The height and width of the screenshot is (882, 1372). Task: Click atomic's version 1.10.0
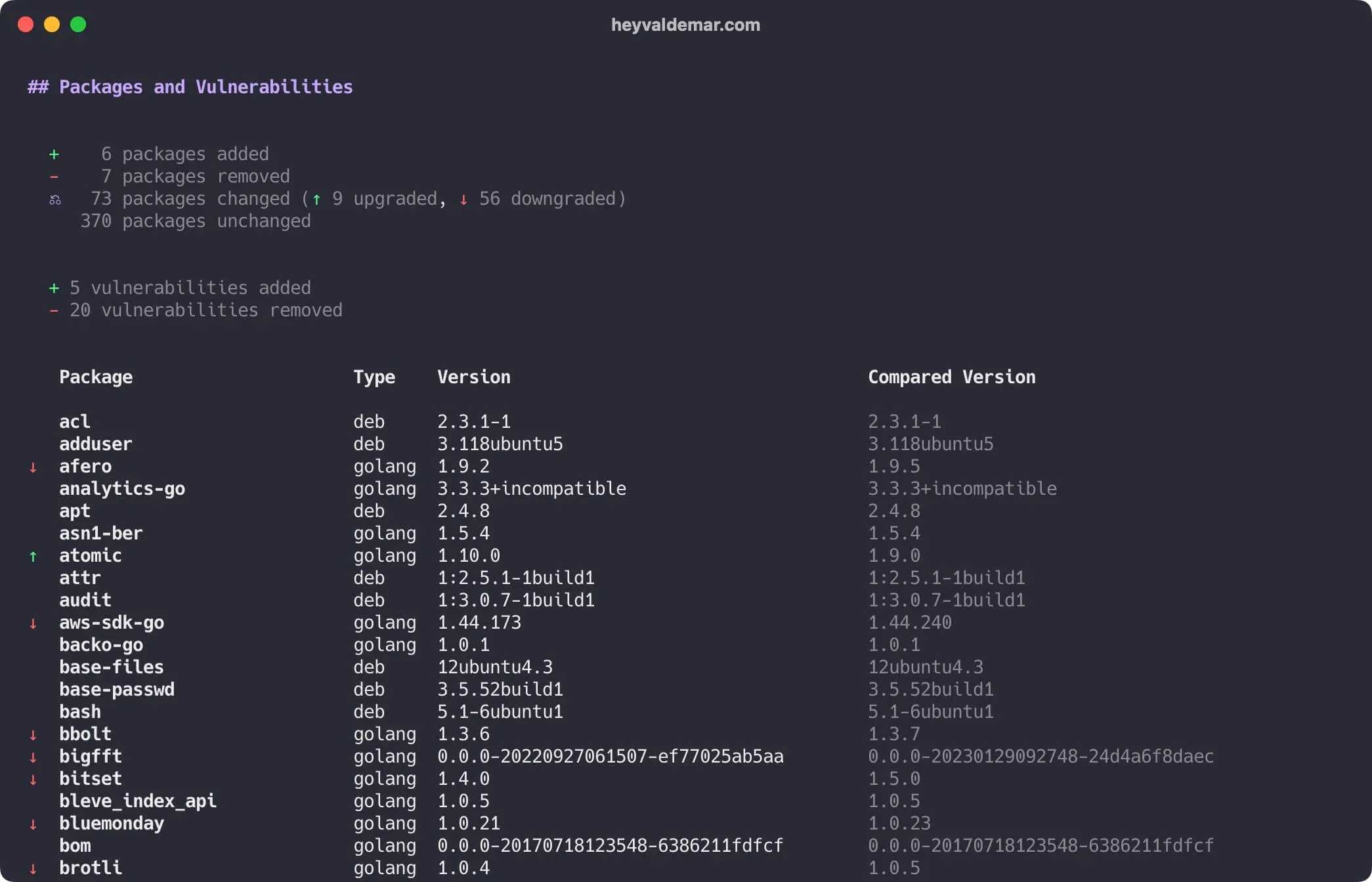[469, 555]
